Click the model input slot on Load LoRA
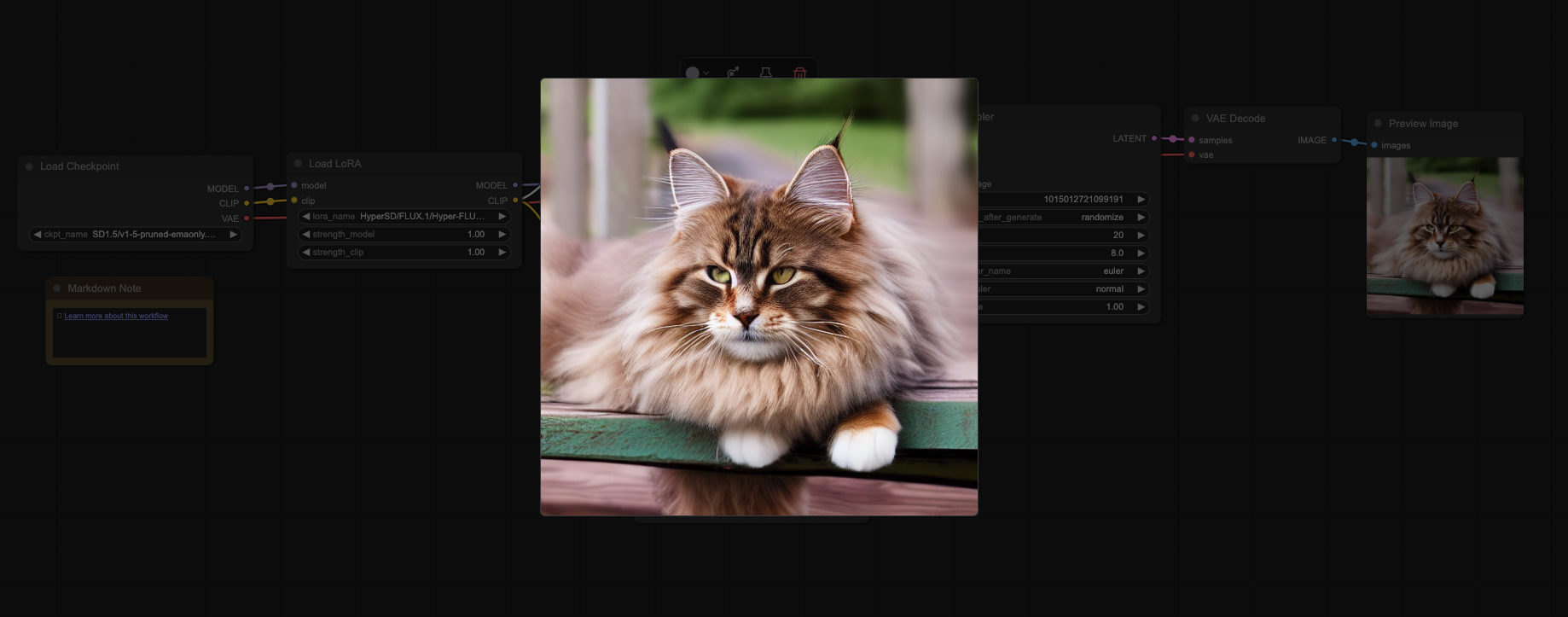This screenshot has height=617, width=1568. [294, 185]
